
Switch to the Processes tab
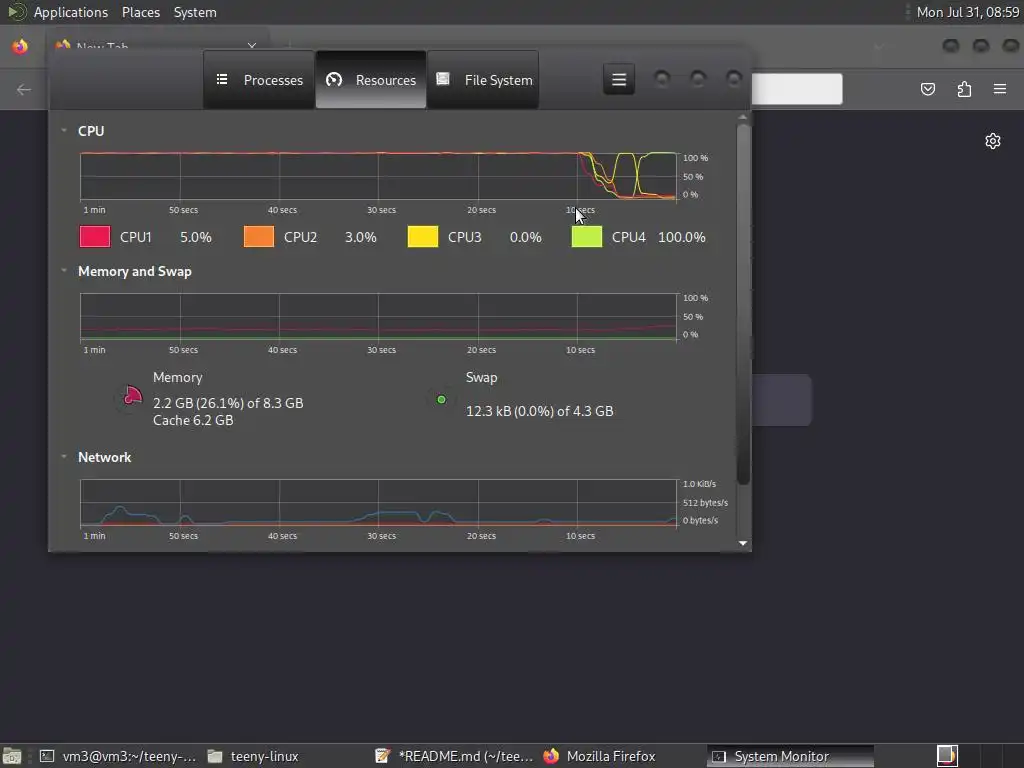(x=259, y=80)
